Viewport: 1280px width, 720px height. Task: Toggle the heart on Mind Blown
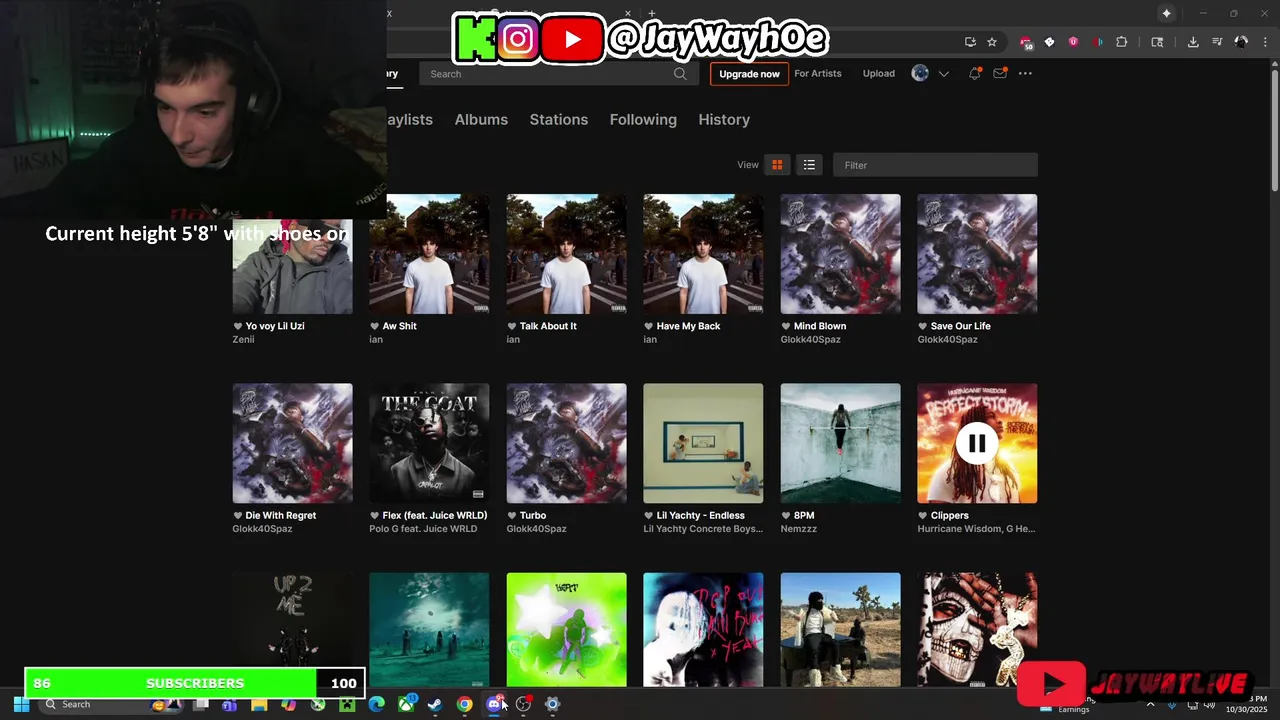coord(785,326)
